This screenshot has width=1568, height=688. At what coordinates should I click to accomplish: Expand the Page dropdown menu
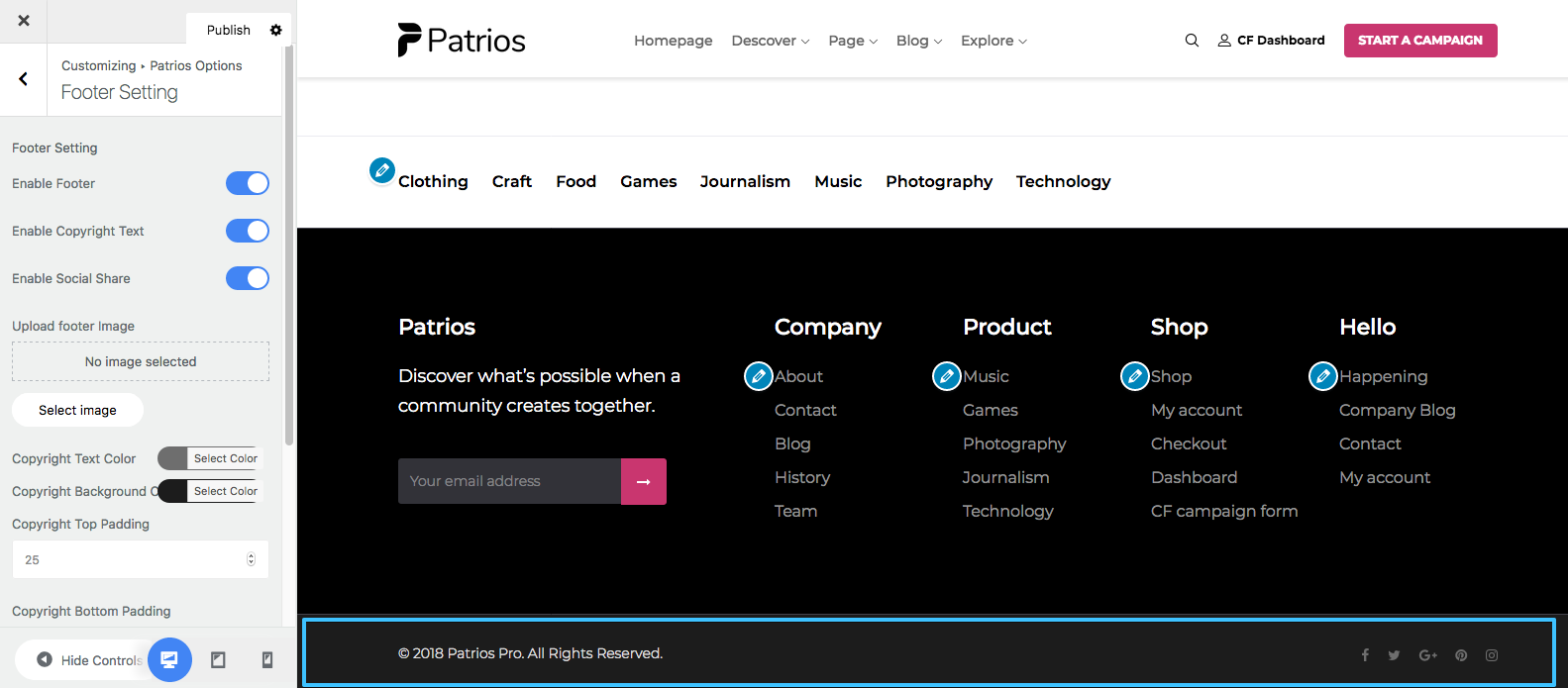coord(853,41)
